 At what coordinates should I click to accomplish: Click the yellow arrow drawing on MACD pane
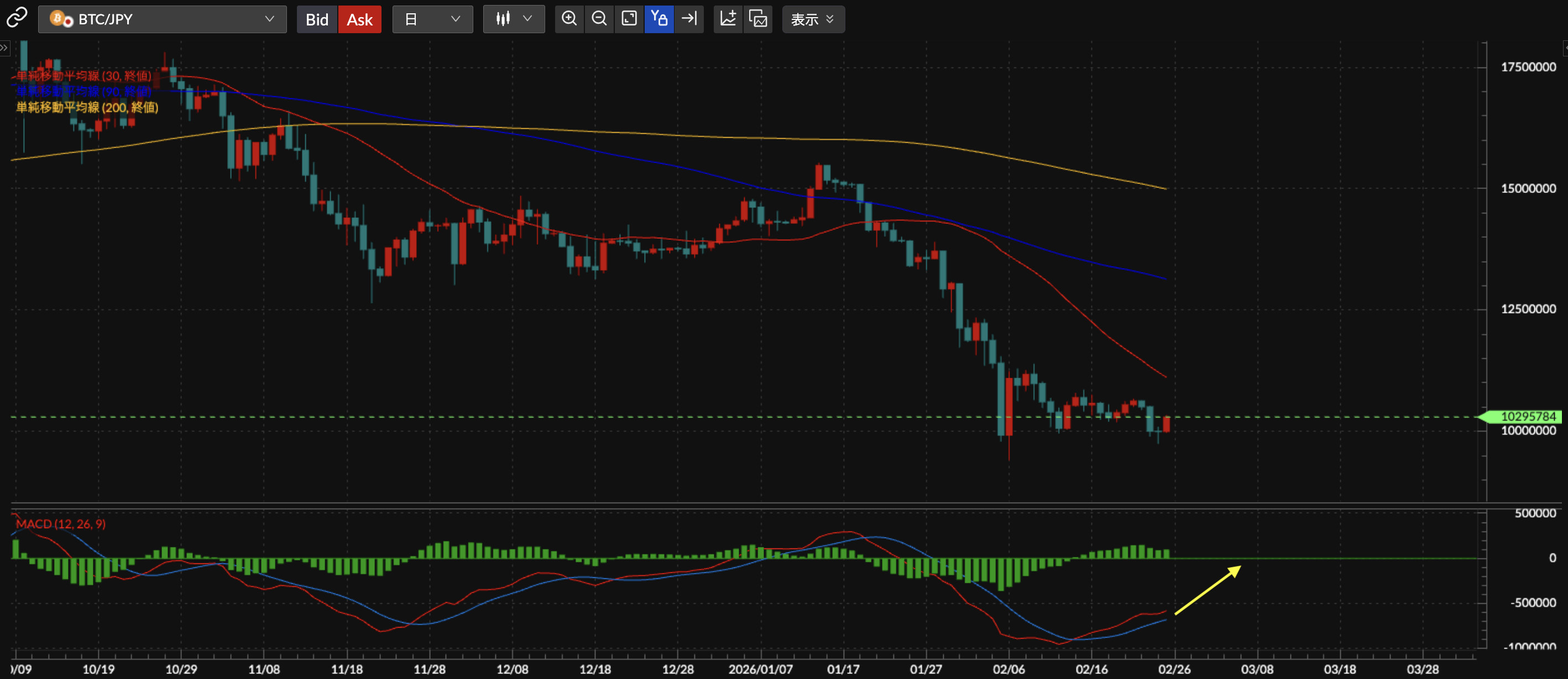(x=1207, y=590)
